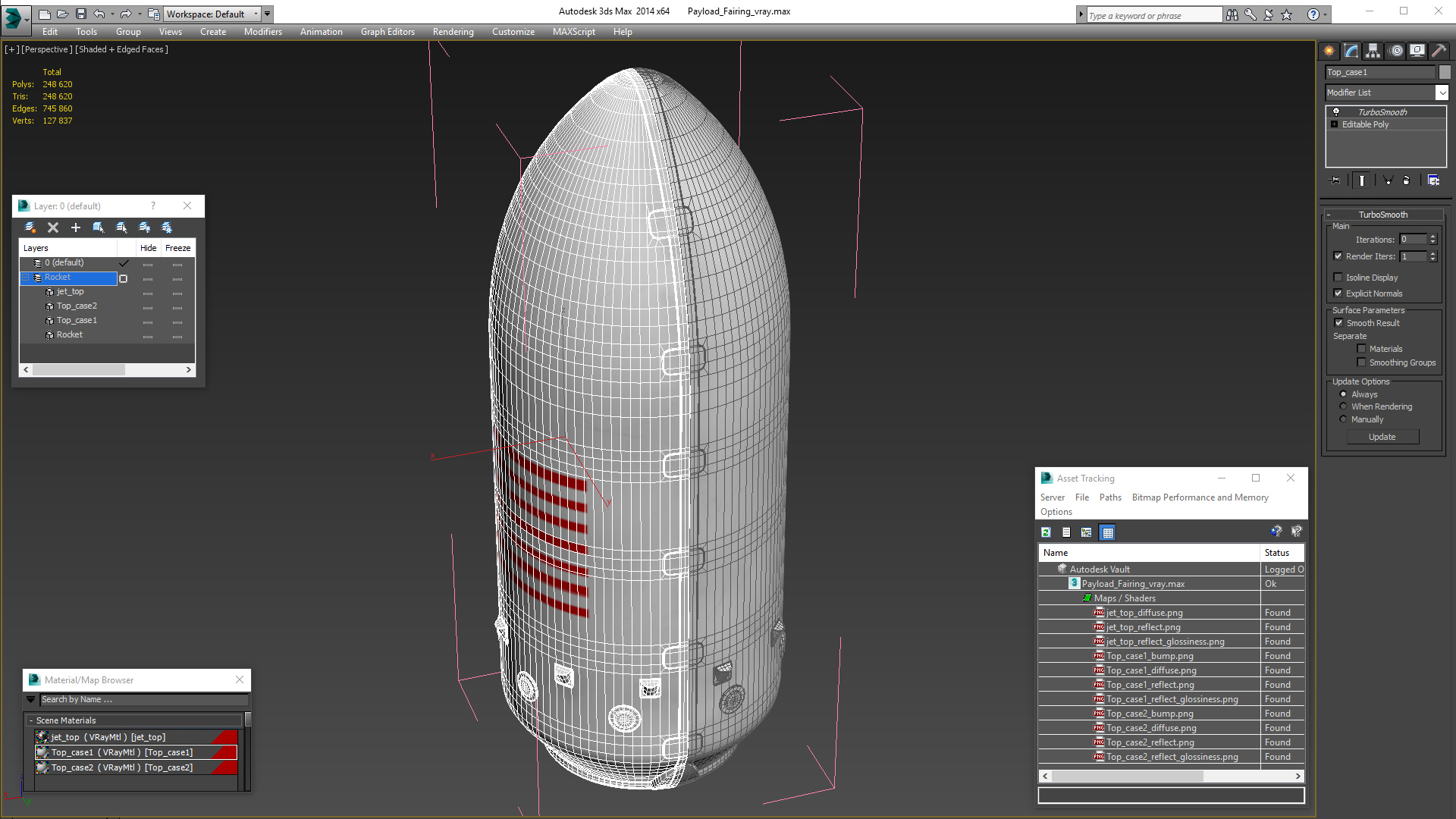Click viewport Shaded + Edged Faces label
Viewport: 1456px width, 819px height.
coord(121,49)
